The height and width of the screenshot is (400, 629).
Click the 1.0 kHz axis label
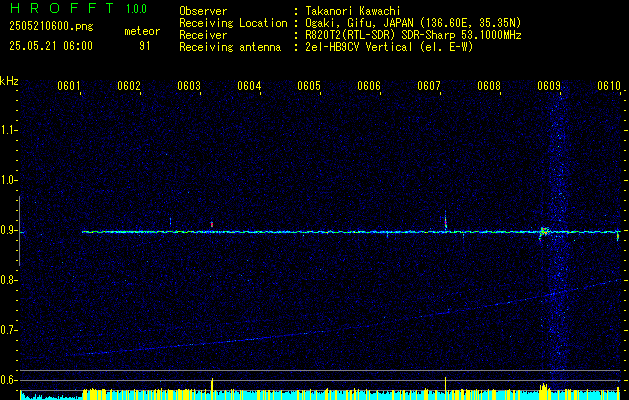coord(8,181)
